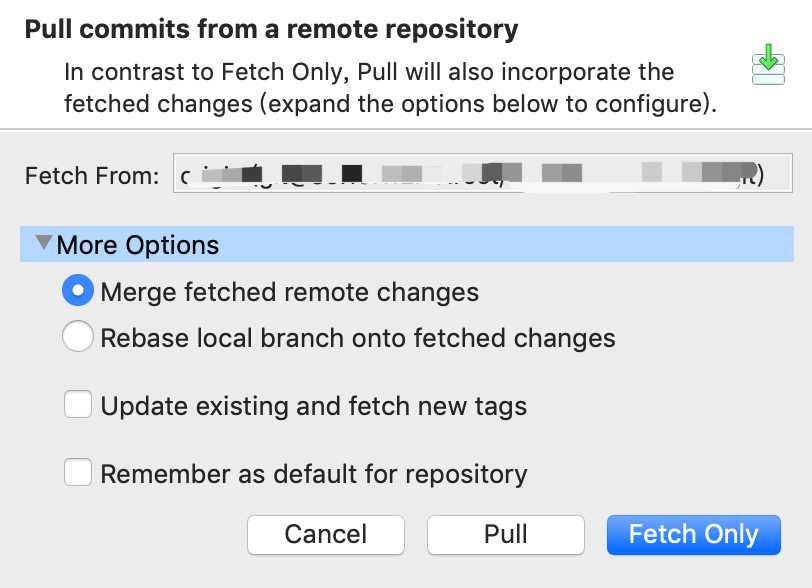
Task: Choose the Rebase local branch radio button
Action: click(x=78, y=337)
